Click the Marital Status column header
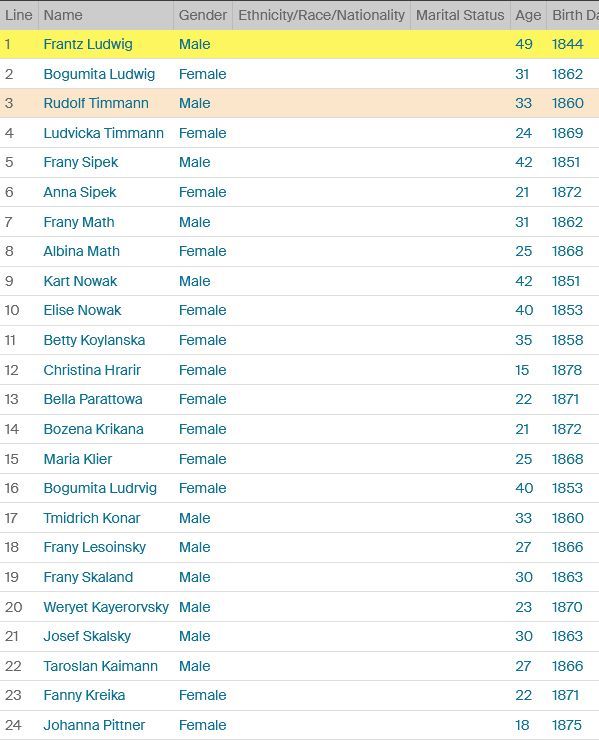Viewport: 599px width, 740px height. click(460, 15)
